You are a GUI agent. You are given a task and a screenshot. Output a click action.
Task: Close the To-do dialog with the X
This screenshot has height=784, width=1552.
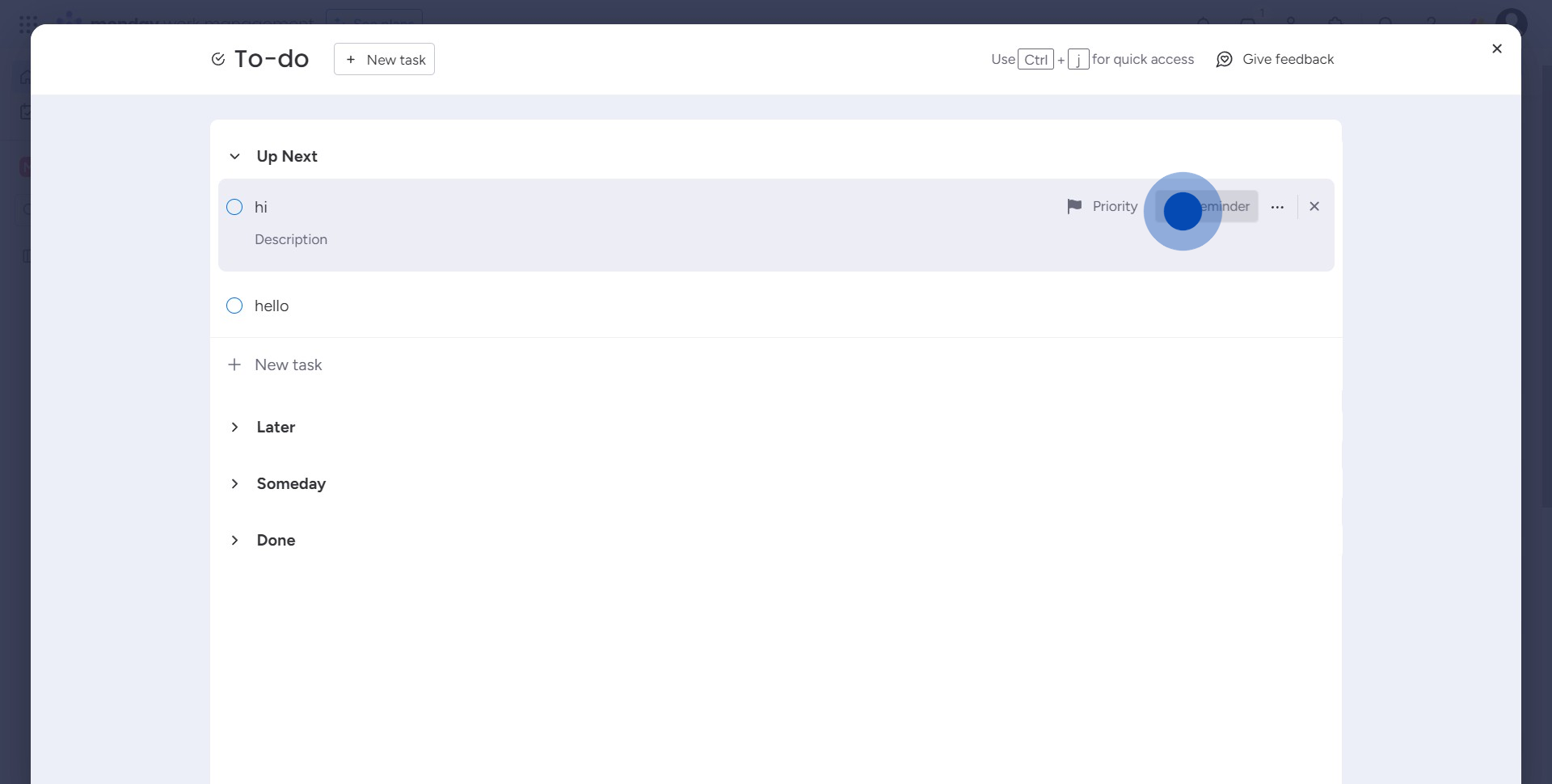(1496, 48)
